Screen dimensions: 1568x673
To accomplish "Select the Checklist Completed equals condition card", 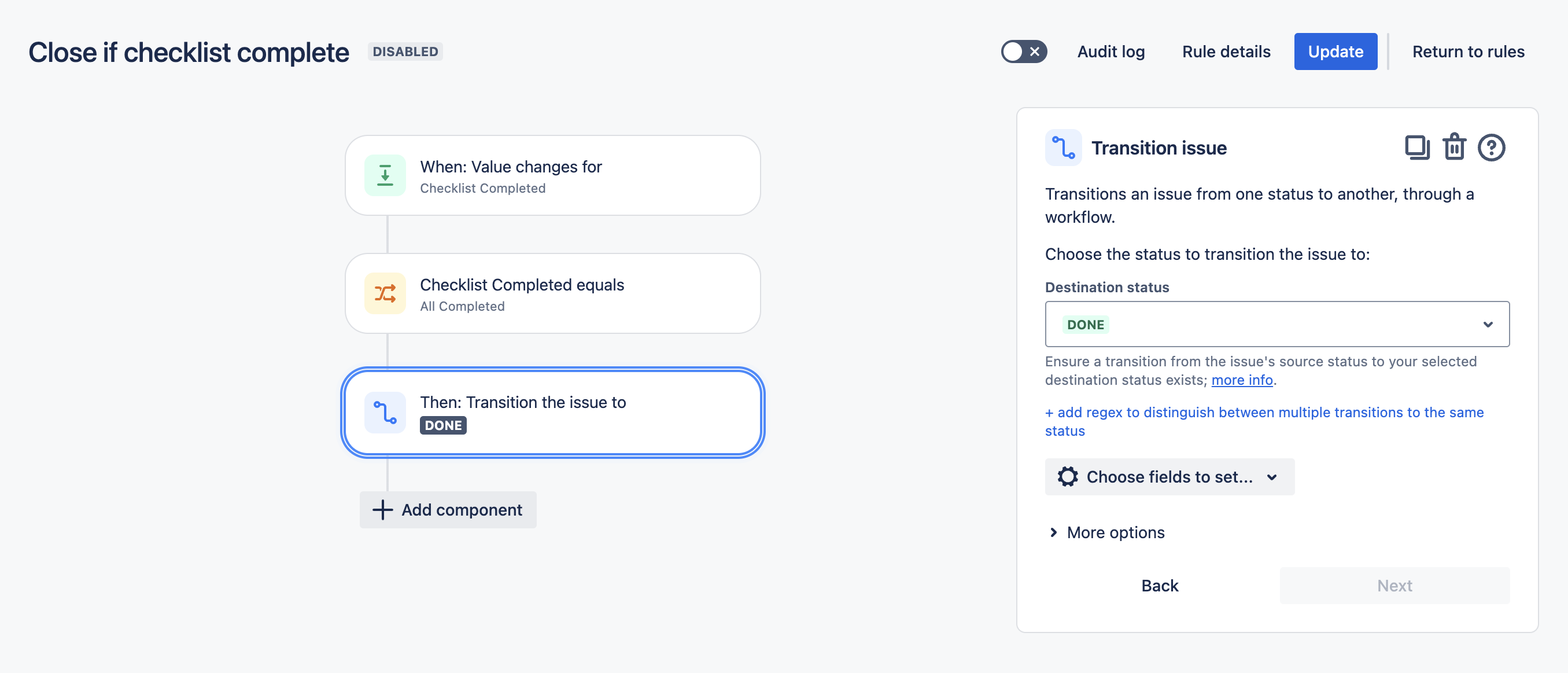I will click(552, 293).
